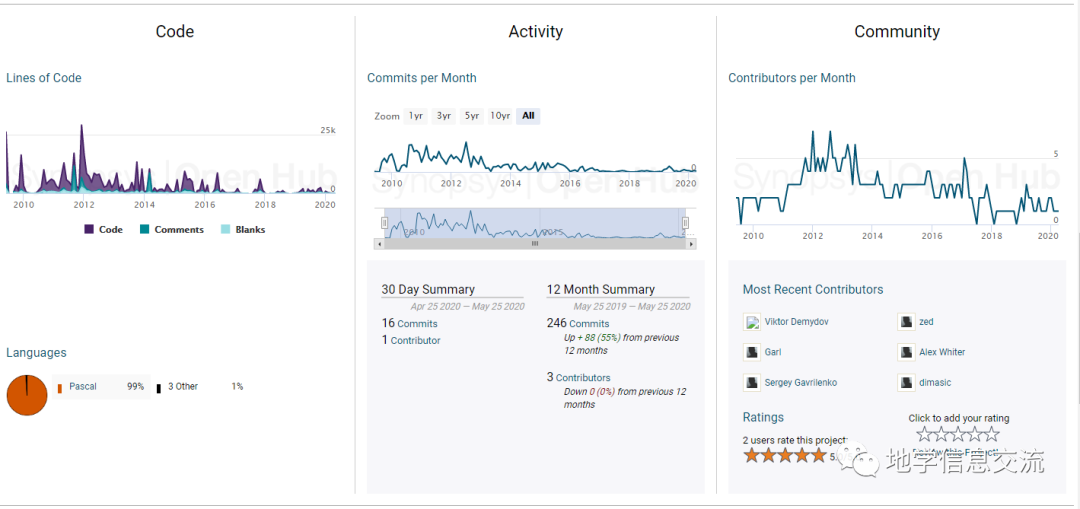The width and height of the screenshot is (1080, 509).
Task: Open the 16 Commits link
Action: click(x=409, y=323)
